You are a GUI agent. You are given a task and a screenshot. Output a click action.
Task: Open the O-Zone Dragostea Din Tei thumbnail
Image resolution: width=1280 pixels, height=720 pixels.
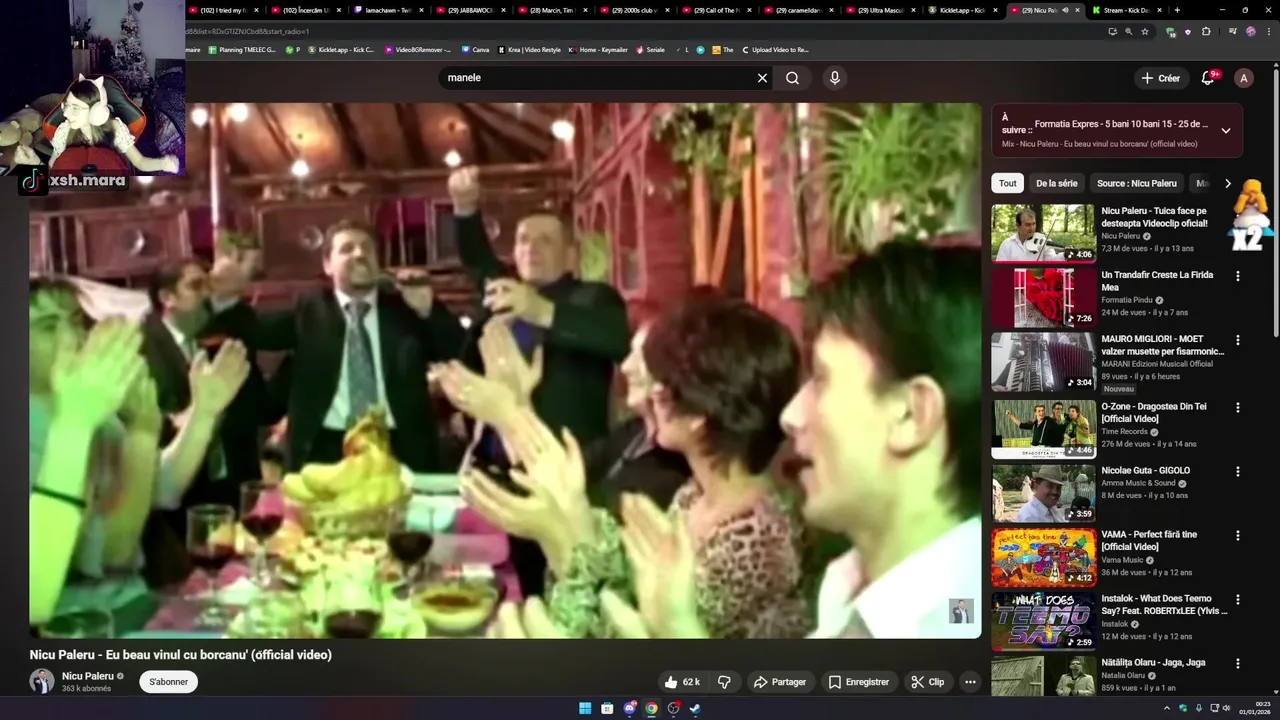(x=1043, y=429)
